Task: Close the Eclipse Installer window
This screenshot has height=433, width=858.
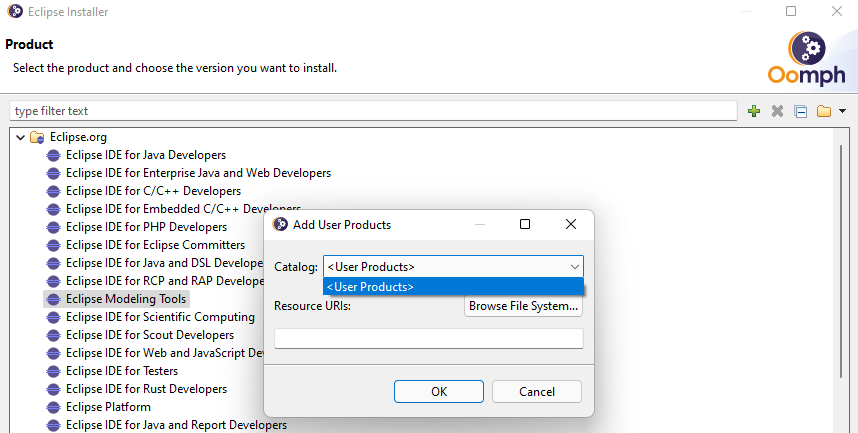Action: click(837, 11)
